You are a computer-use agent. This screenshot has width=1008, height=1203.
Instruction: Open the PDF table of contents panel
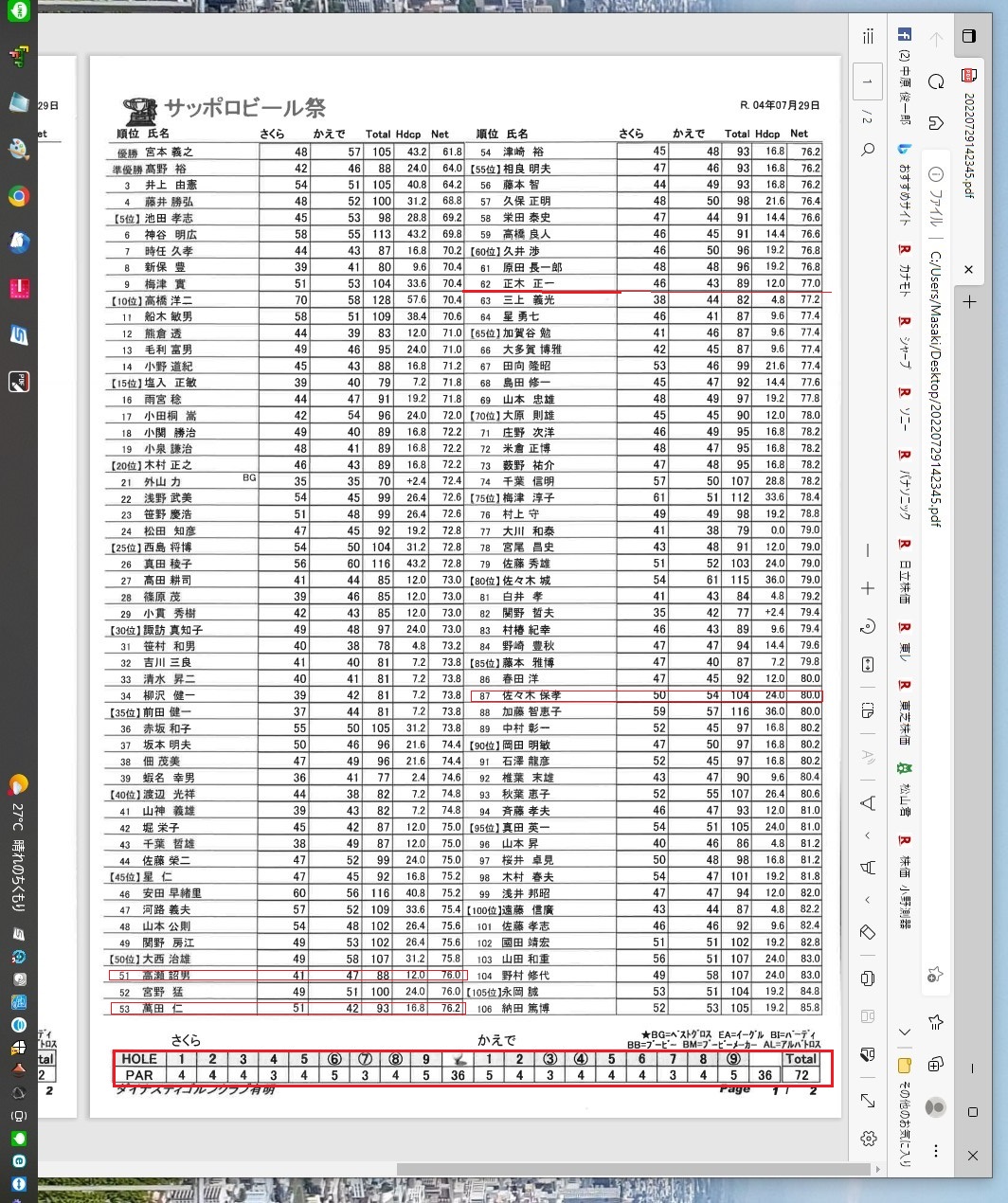(868, 37)
